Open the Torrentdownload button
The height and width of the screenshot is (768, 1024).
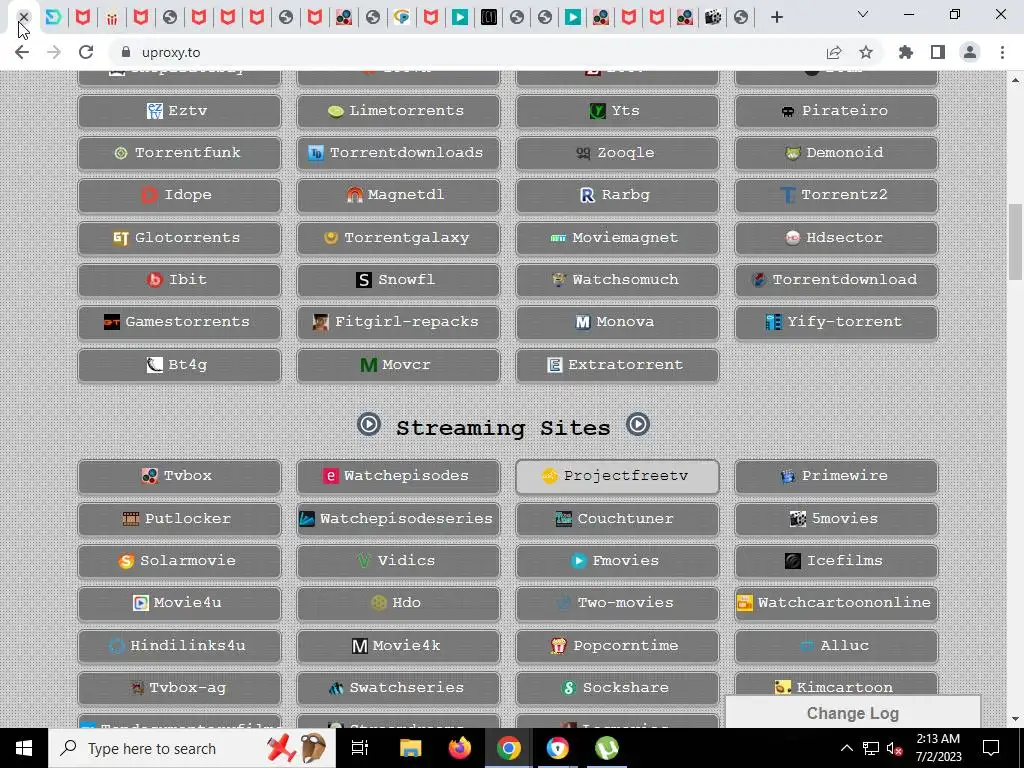pyautogui.click(x=836, y=280)
